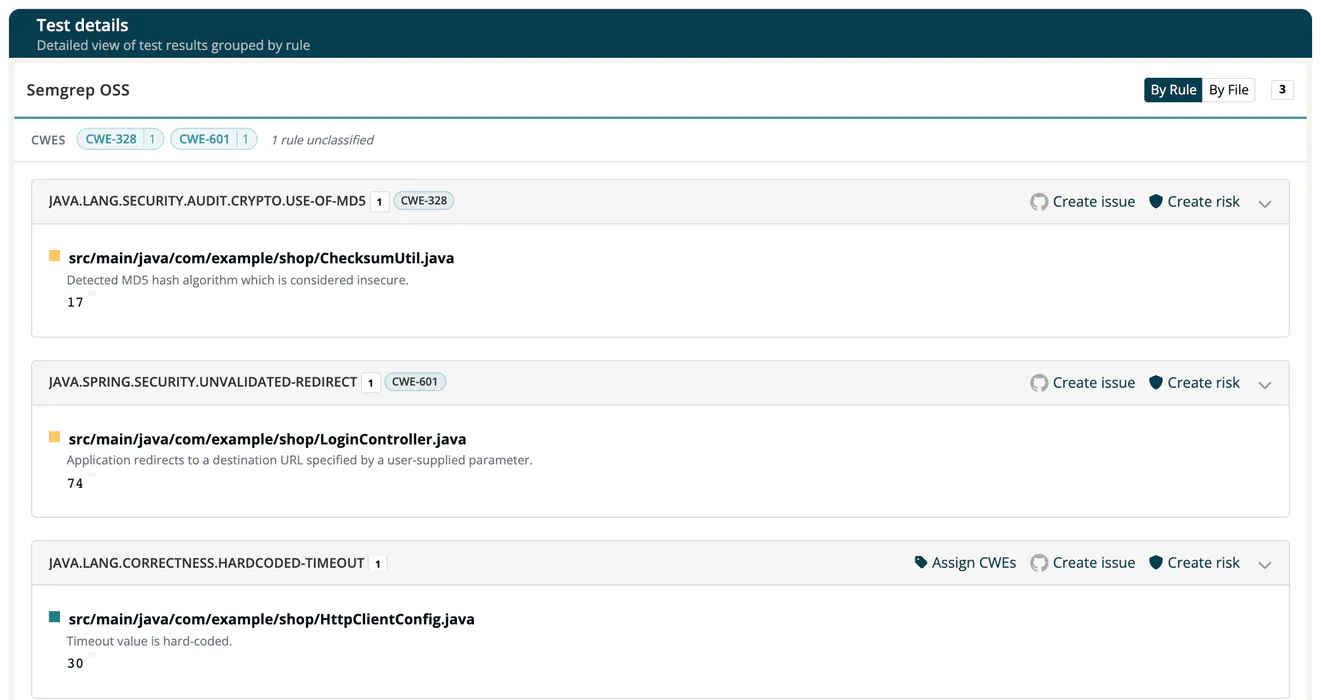This screenshot has width=1321, height=700.
Task: Click shield icon in HARDCODED-TIMEOUT Create risk
Action: click(x=1156, y=562)
